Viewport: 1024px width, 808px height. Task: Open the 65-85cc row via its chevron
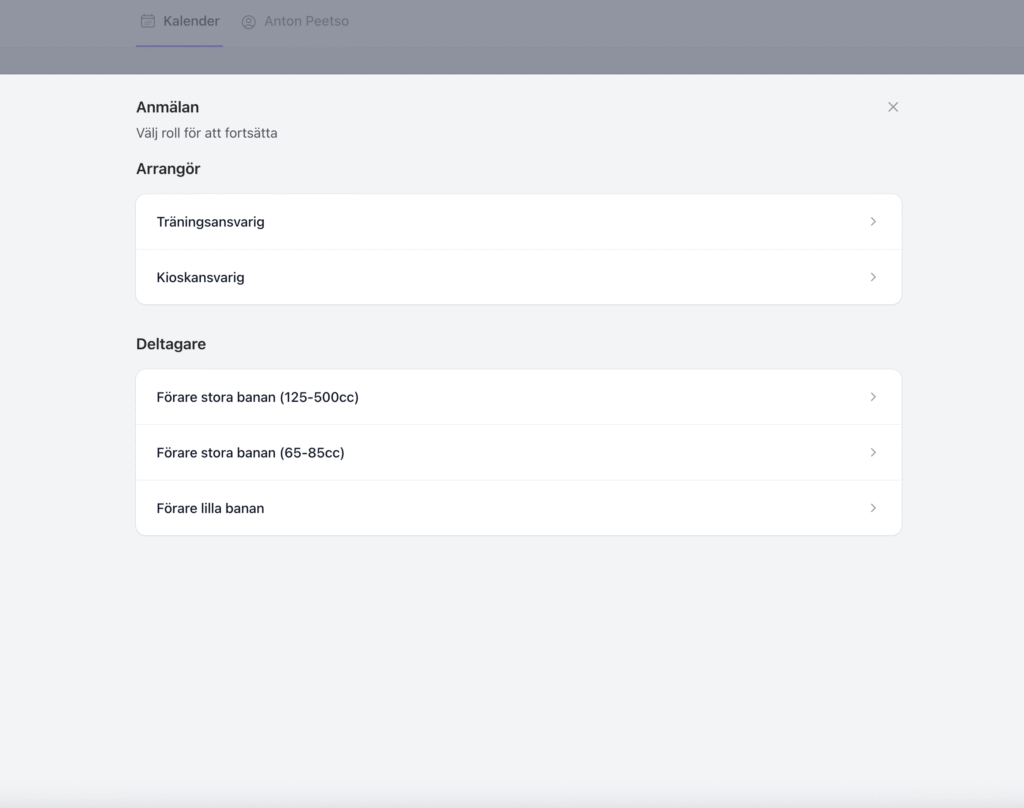click(x=873, y=453)
